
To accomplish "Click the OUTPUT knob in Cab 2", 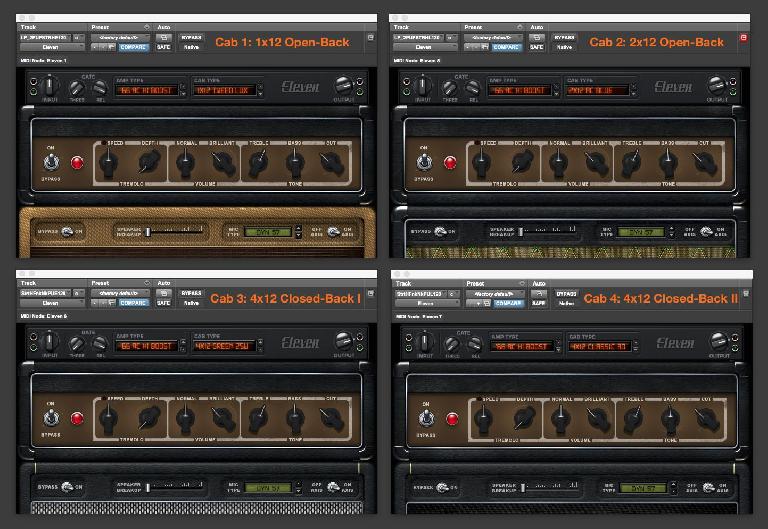I will tap(717, 86).
